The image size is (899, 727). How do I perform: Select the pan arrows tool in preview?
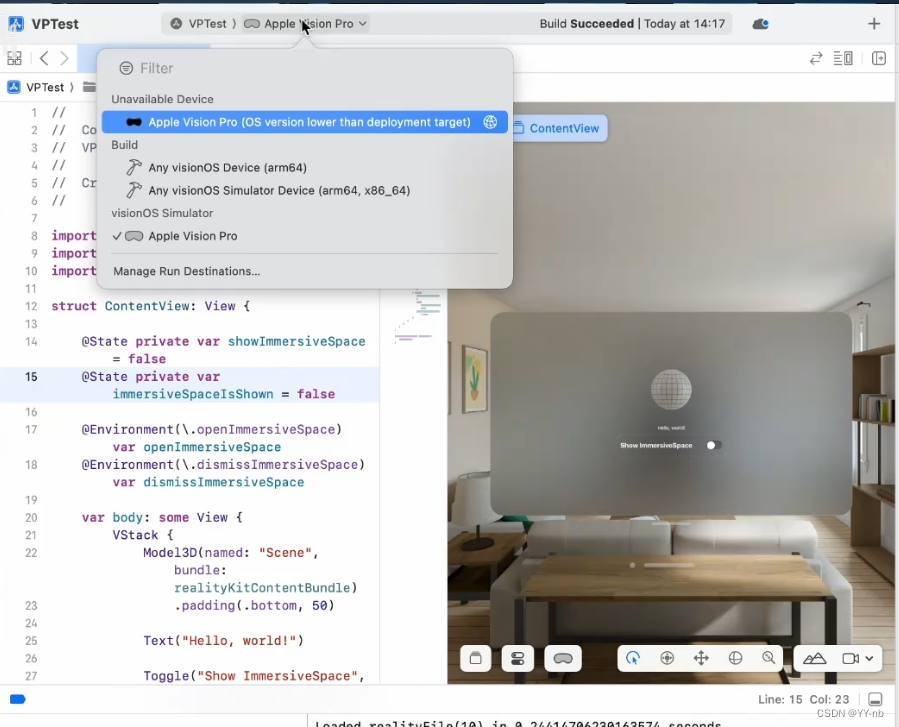point(701,658)
